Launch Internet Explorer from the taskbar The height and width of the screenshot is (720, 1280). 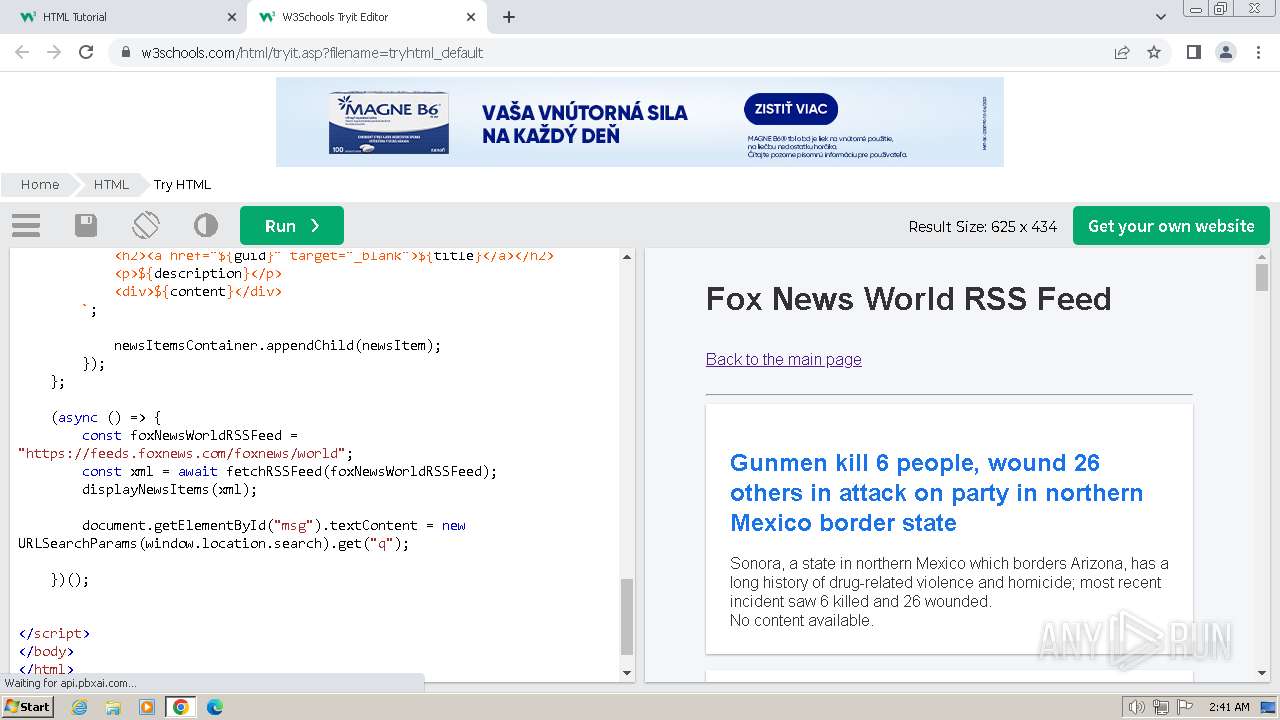[x=79, y=707]
